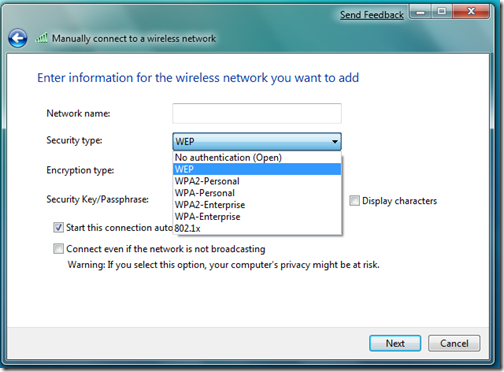Collapse the Security type dropdown arrow
This screenshot has height=372, width=504.
[335, 142]
